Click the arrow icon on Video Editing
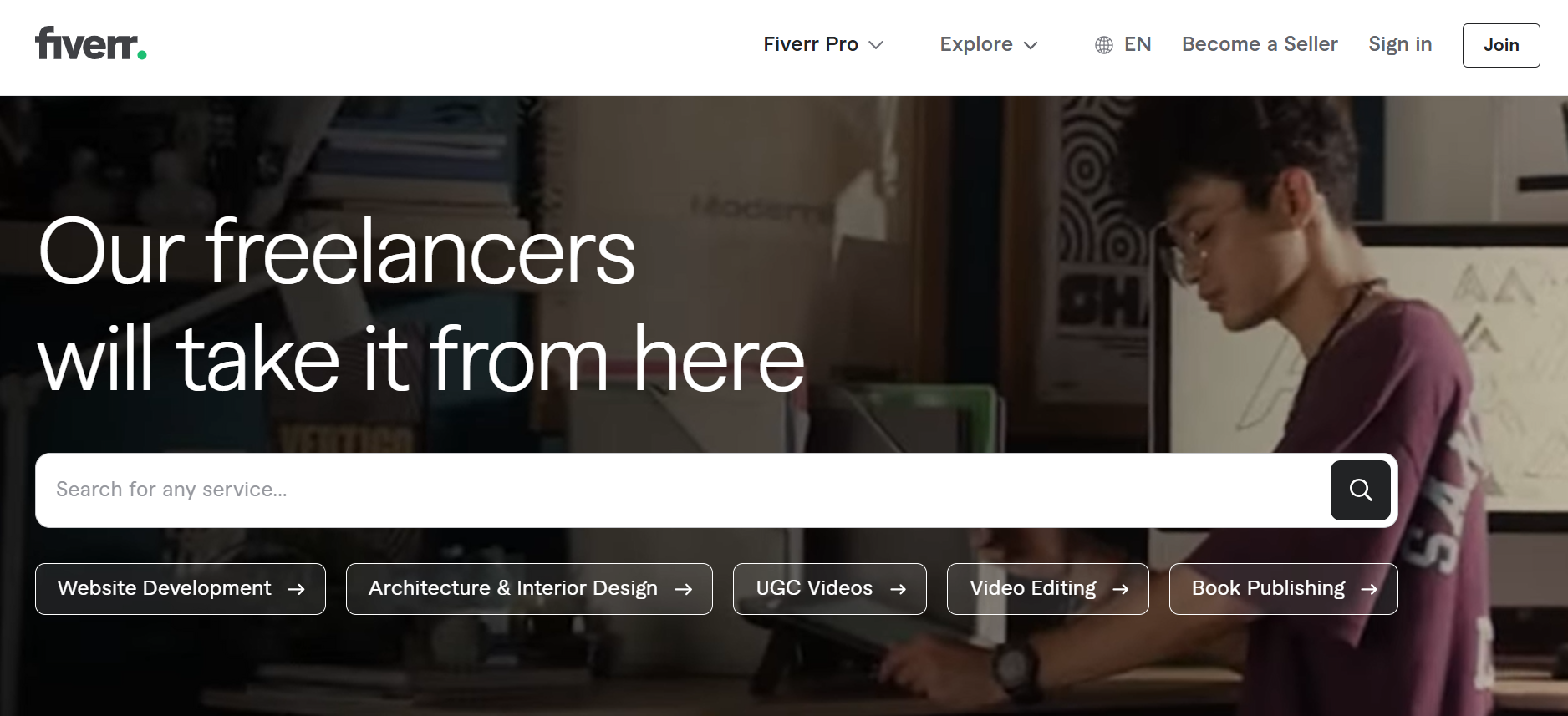This screenshot has width=1568, height=716. pos(1120,589)
